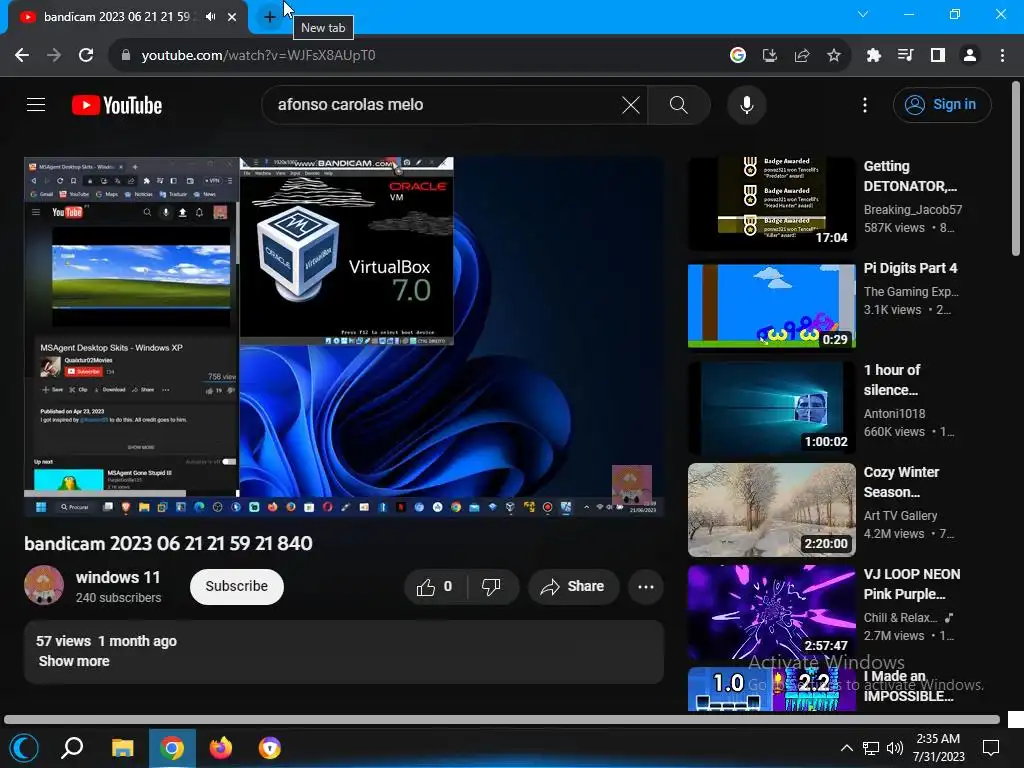Expand description with Show more

(74, 662)
